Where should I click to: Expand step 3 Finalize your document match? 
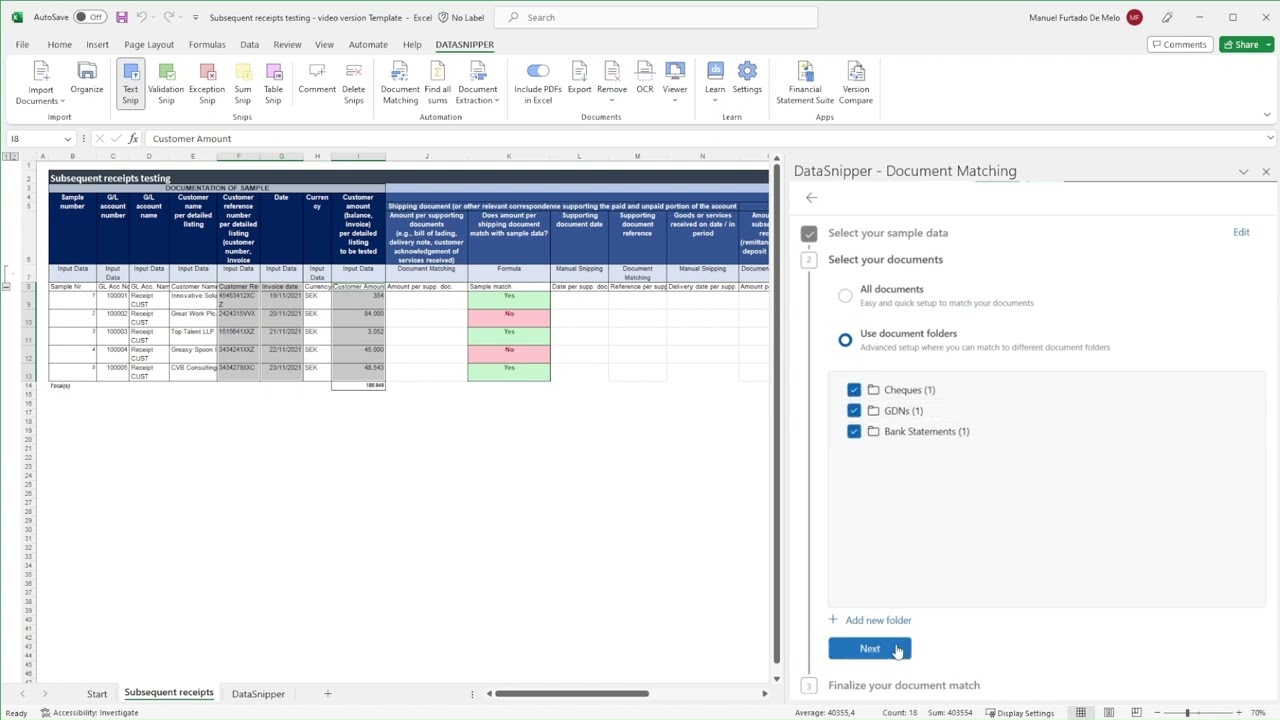903,686
